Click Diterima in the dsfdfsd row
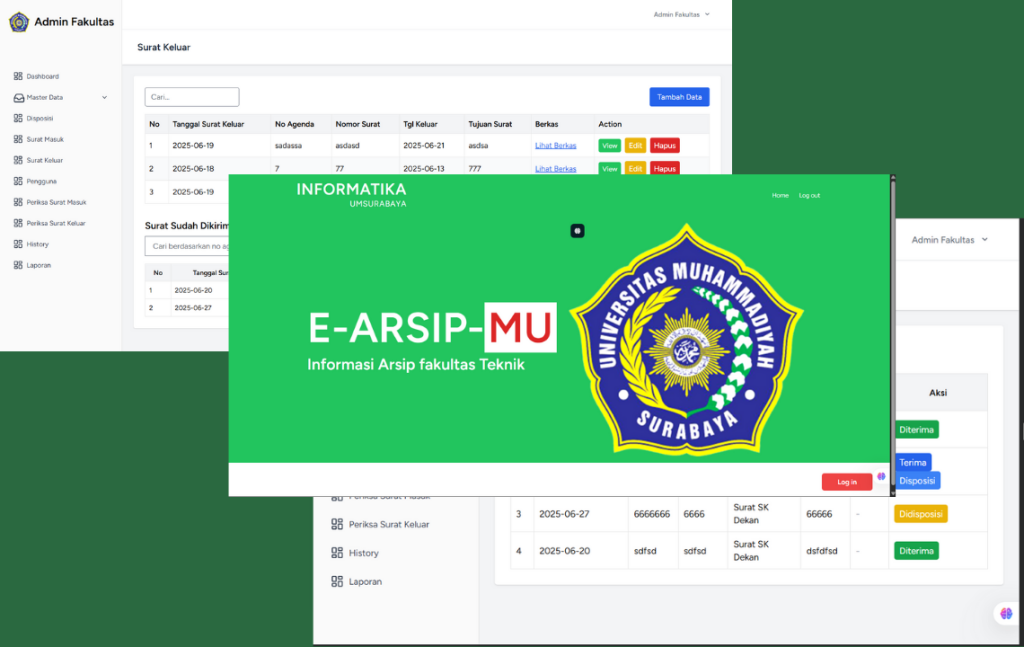 coord(916,551)
